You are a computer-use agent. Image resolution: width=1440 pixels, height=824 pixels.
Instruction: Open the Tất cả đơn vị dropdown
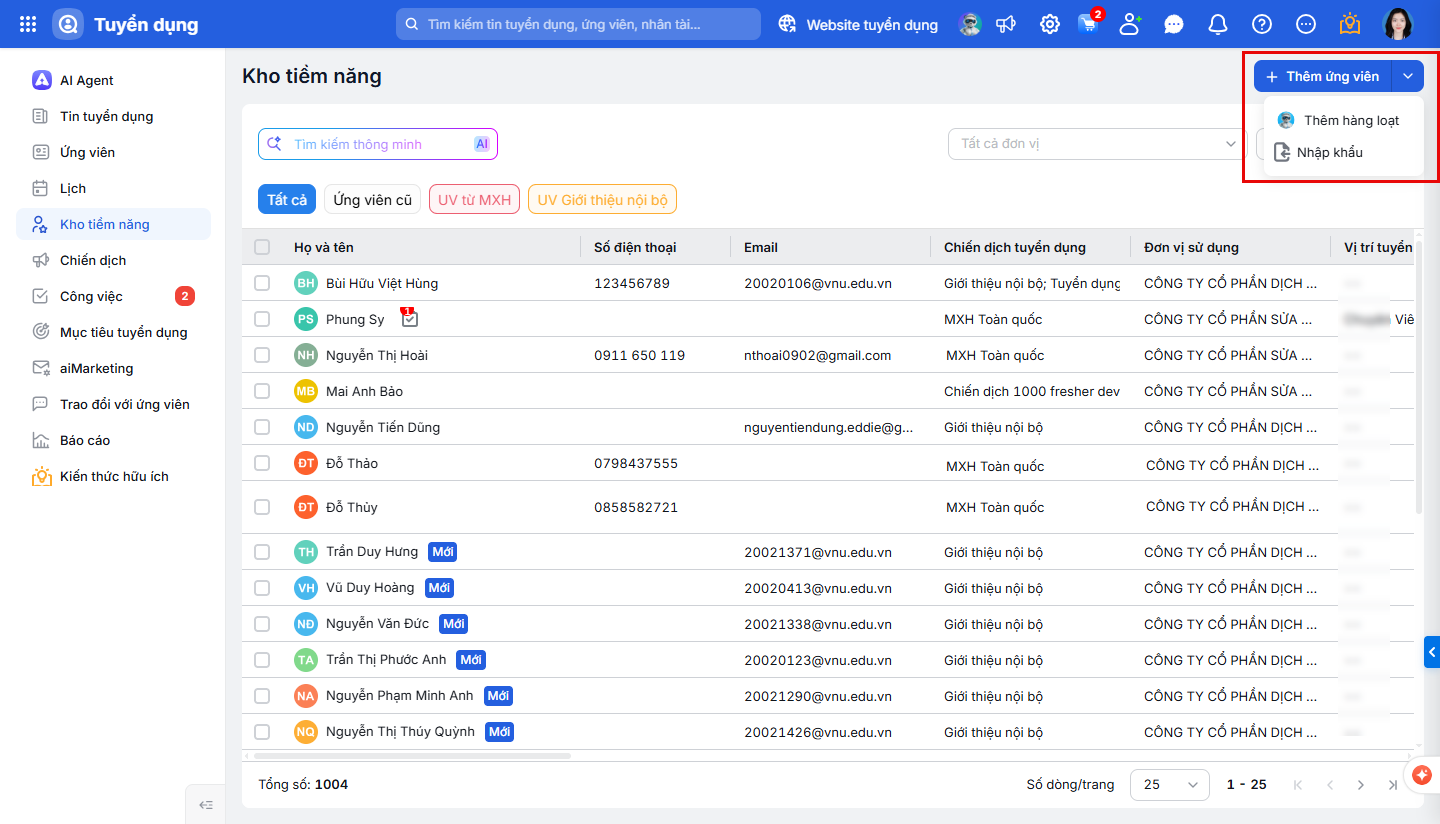(1097, 144)
